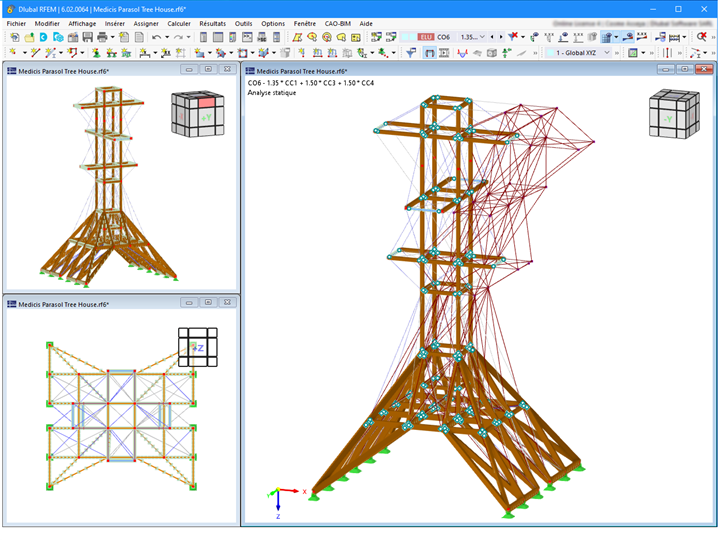720x540 pixels.
Task: Toggle the highlighted surface grid view button
Action: 606,37
